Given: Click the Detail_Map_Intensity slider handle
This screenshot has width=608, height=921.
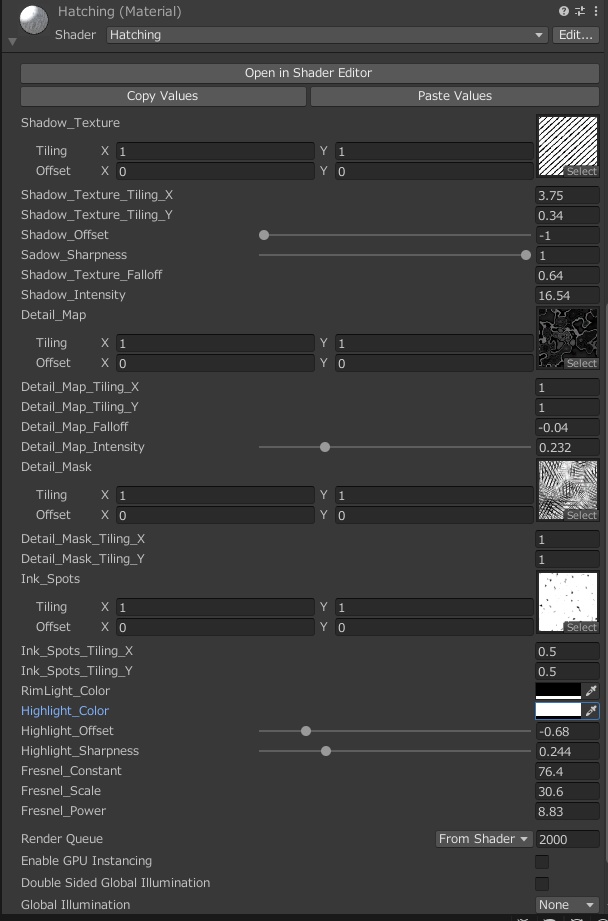Looking at the screenshot, I should (x=325, y=447).
